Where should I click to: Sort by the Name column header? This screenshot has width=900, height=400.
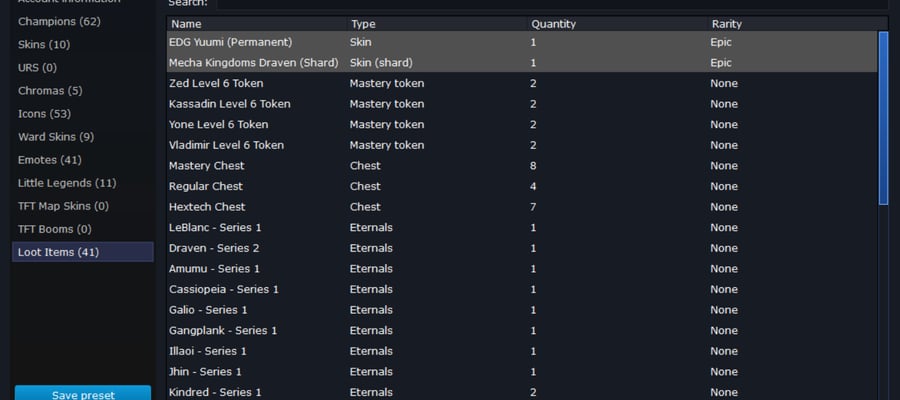tap(257, 24)
